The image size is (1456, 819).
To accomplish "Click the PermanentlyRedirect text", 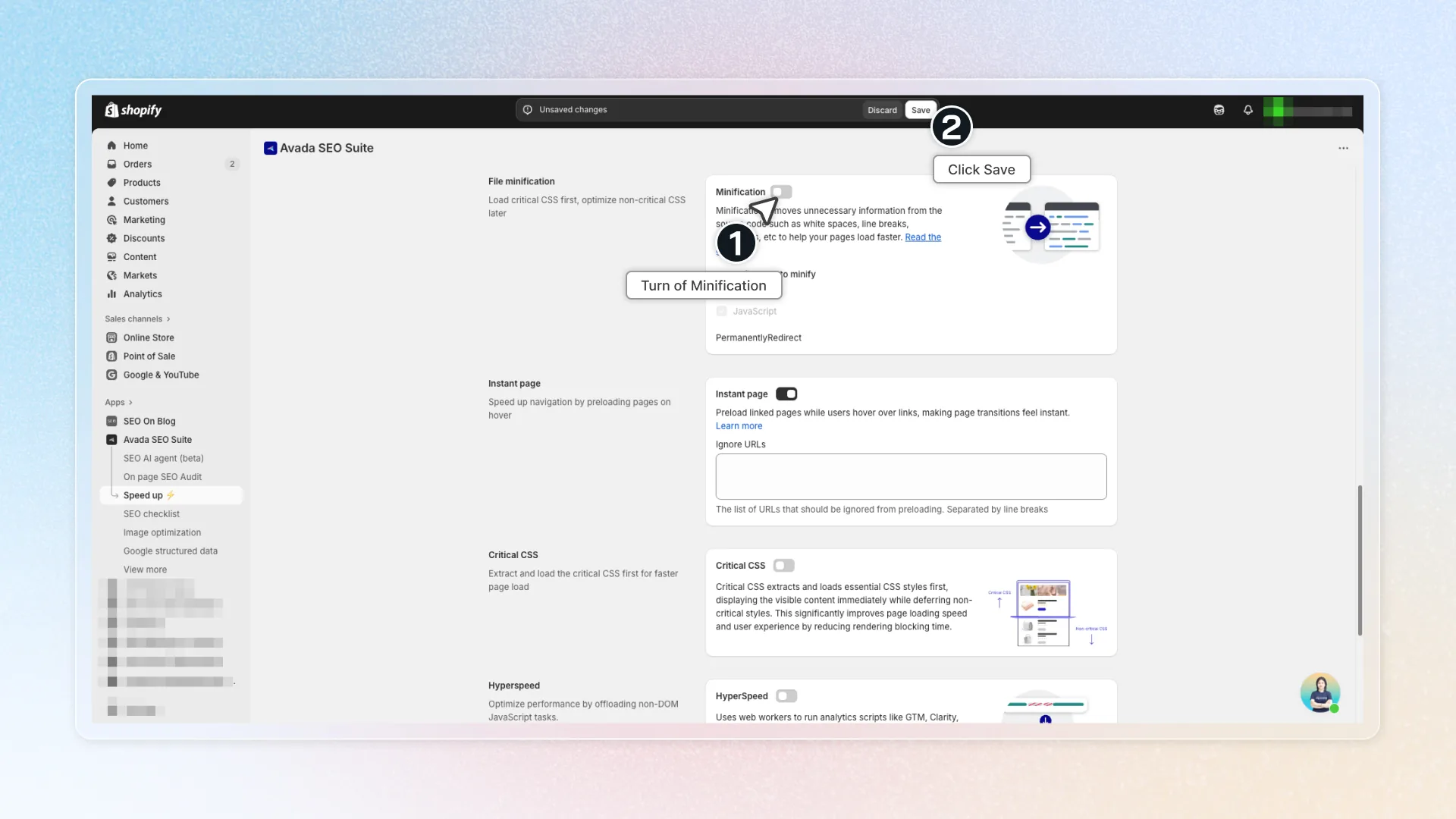I will [x=758, y=337].
